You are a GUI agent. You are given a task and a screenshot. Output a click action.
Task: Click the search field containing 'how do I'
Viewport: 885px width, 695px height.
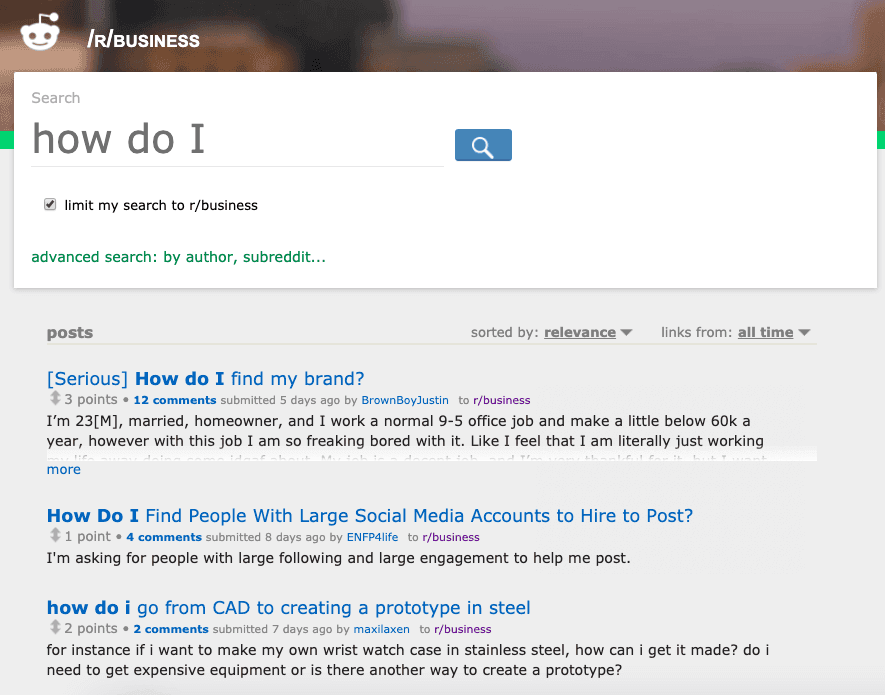pos(236,140)
